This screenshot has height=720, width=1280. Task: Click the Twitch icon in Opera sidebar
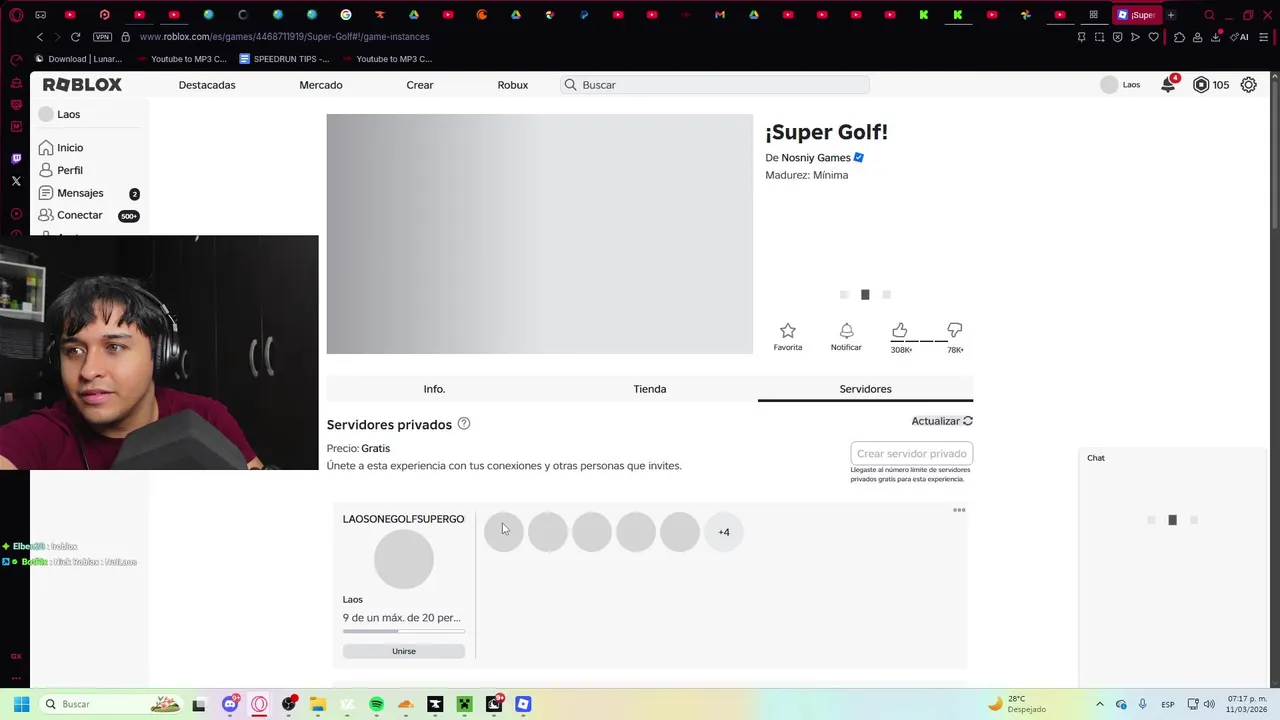(16, 158)
